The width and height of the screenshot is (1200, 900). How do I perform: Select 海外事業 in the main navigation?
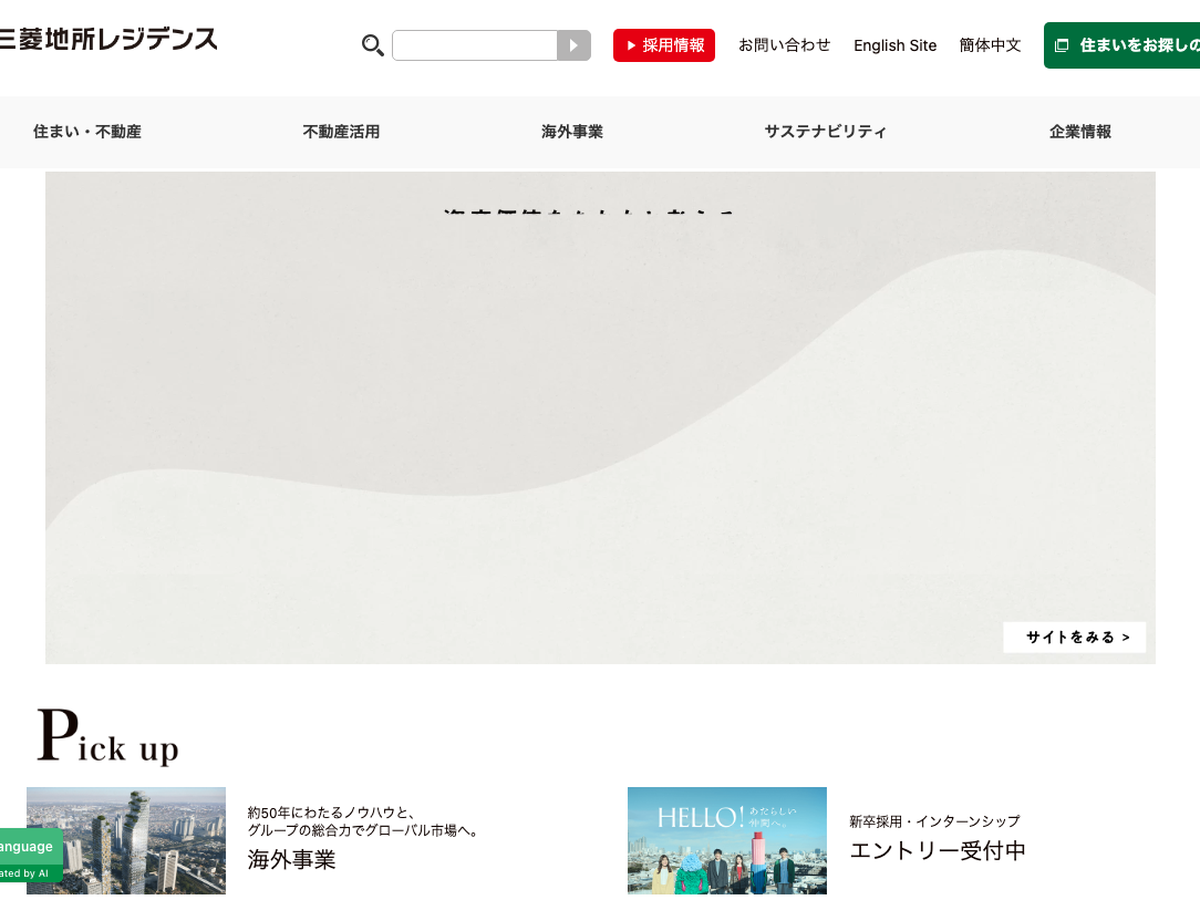(572, 131)
